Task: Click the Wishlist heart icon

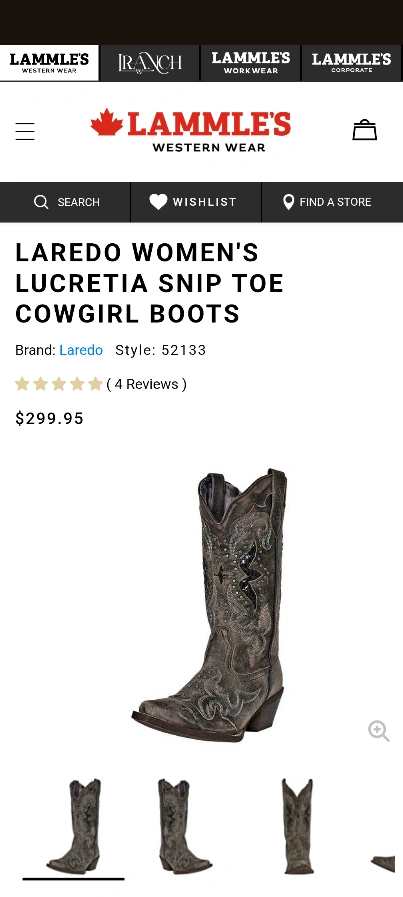Action: (158, 201)
